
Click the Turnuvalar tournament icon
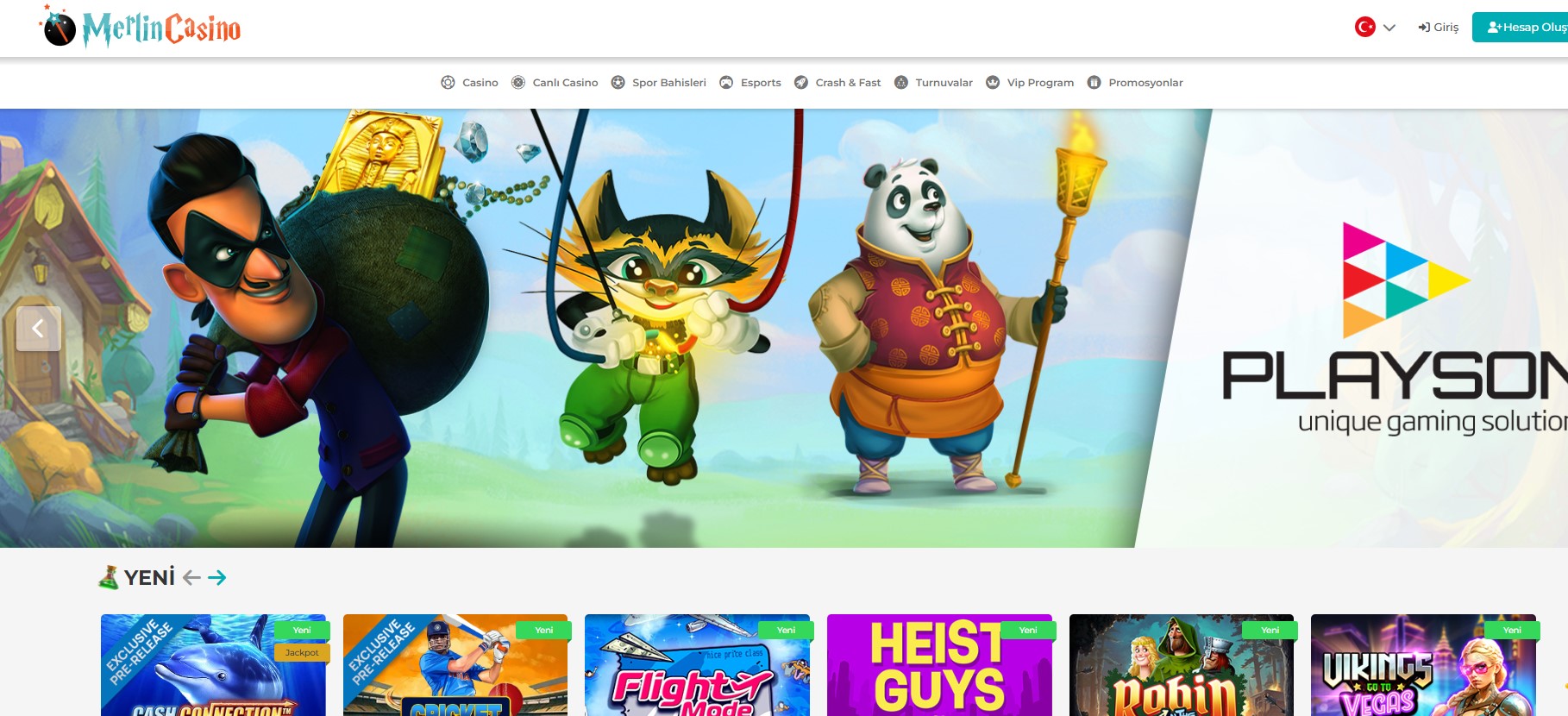click(901, 83)
